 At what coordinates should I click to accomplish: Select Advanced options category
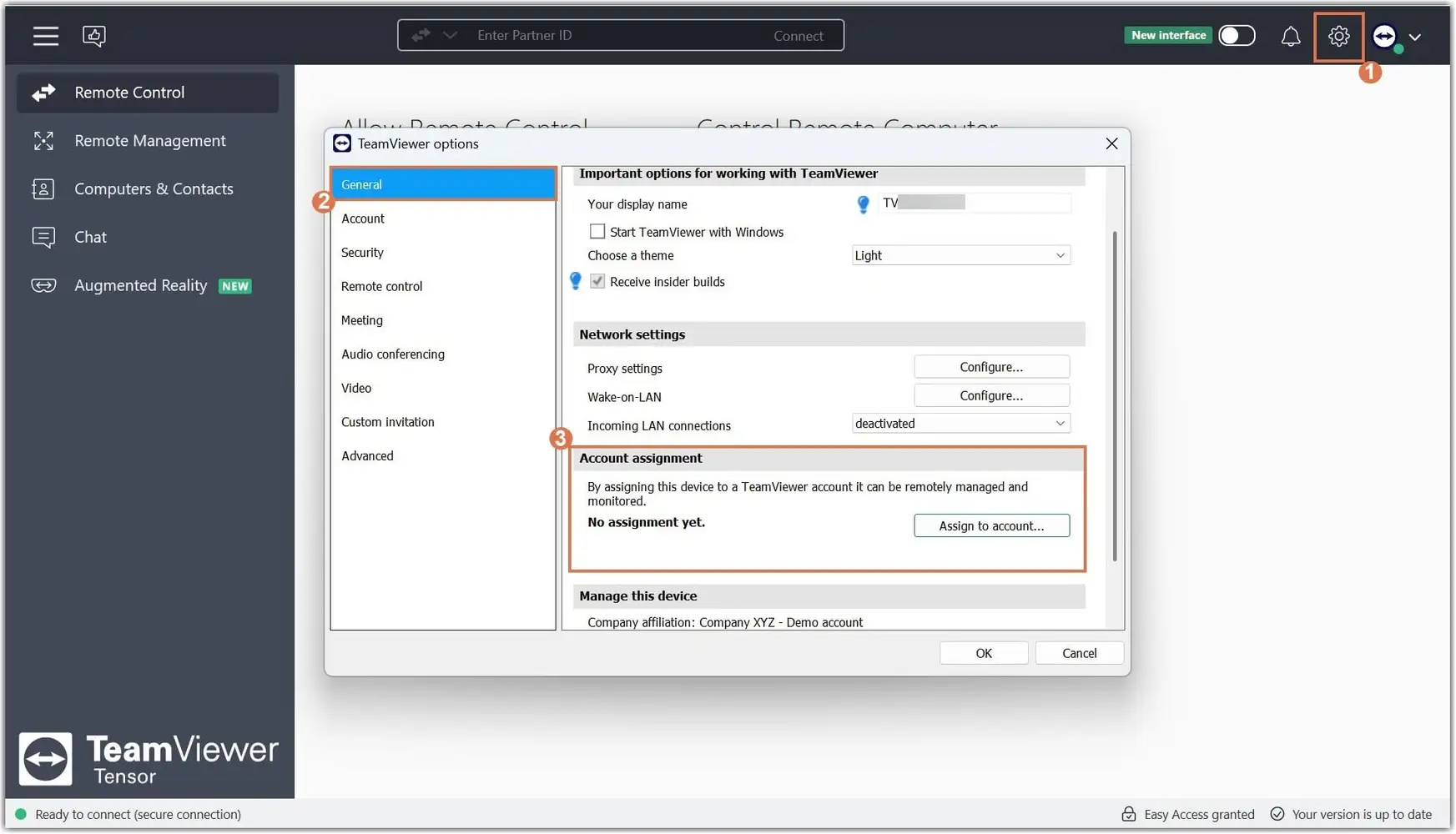pos(443,456)
